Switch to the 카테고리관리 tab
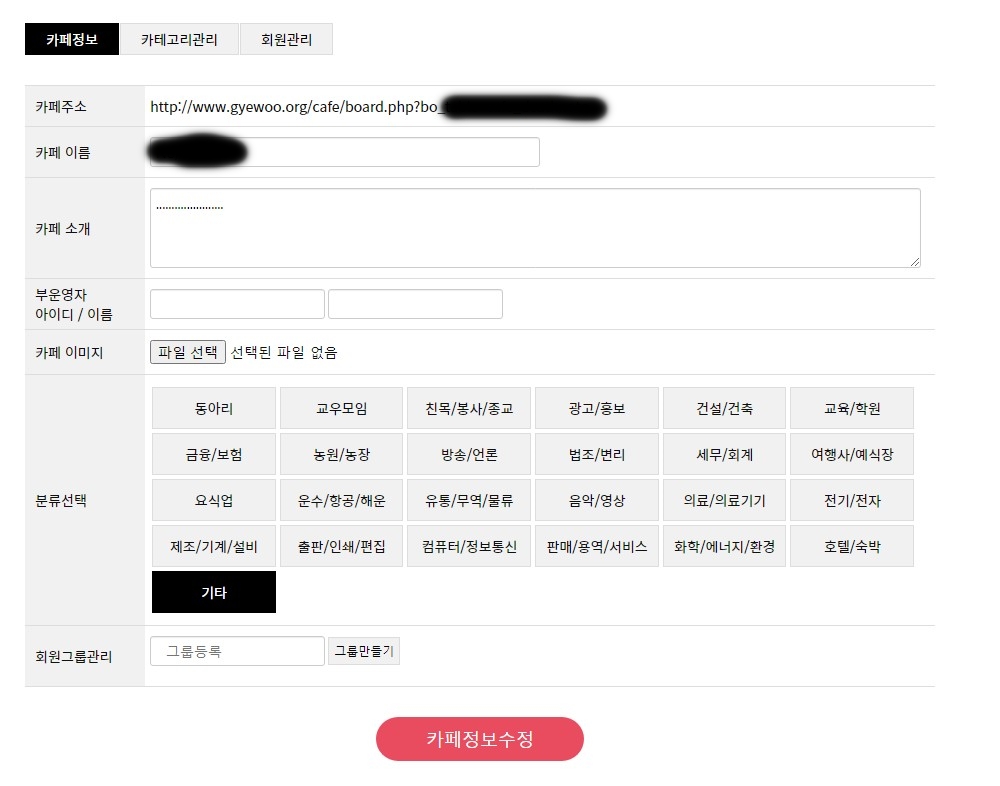Image resolution: width=1000 pixels, height=786 pixels. 179,40
